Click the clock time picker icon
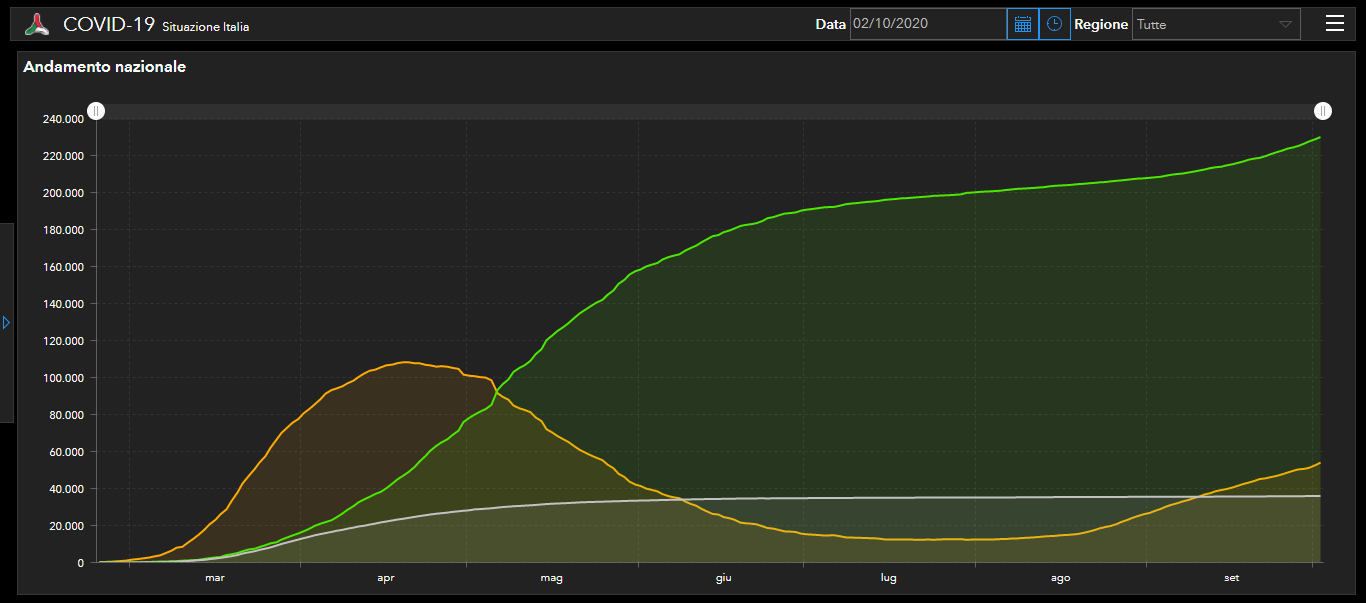1366x603 pixels. pyautogui.click(x=1054, y=24)
